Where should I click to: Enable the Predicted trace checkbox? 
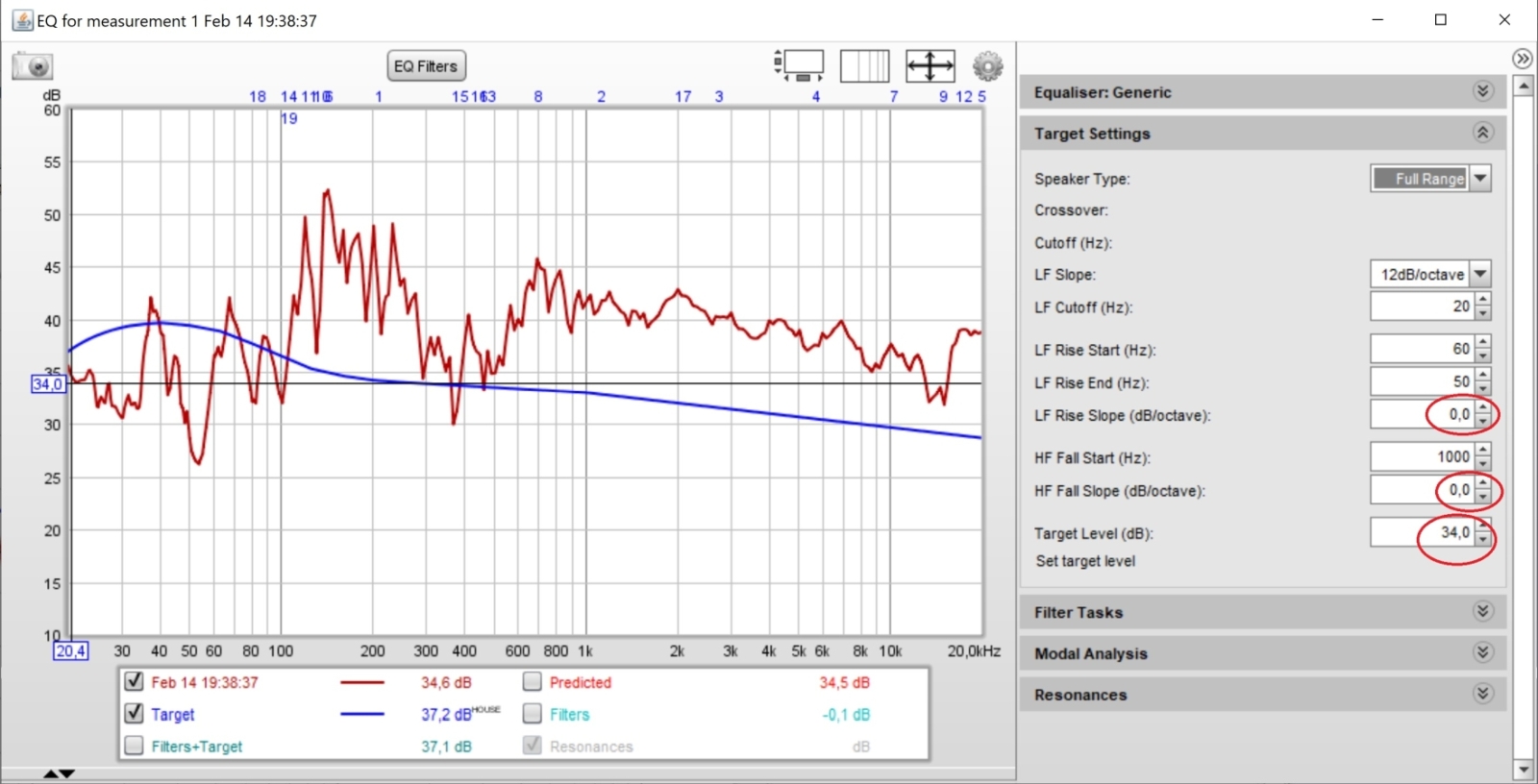tap(533, 682)
